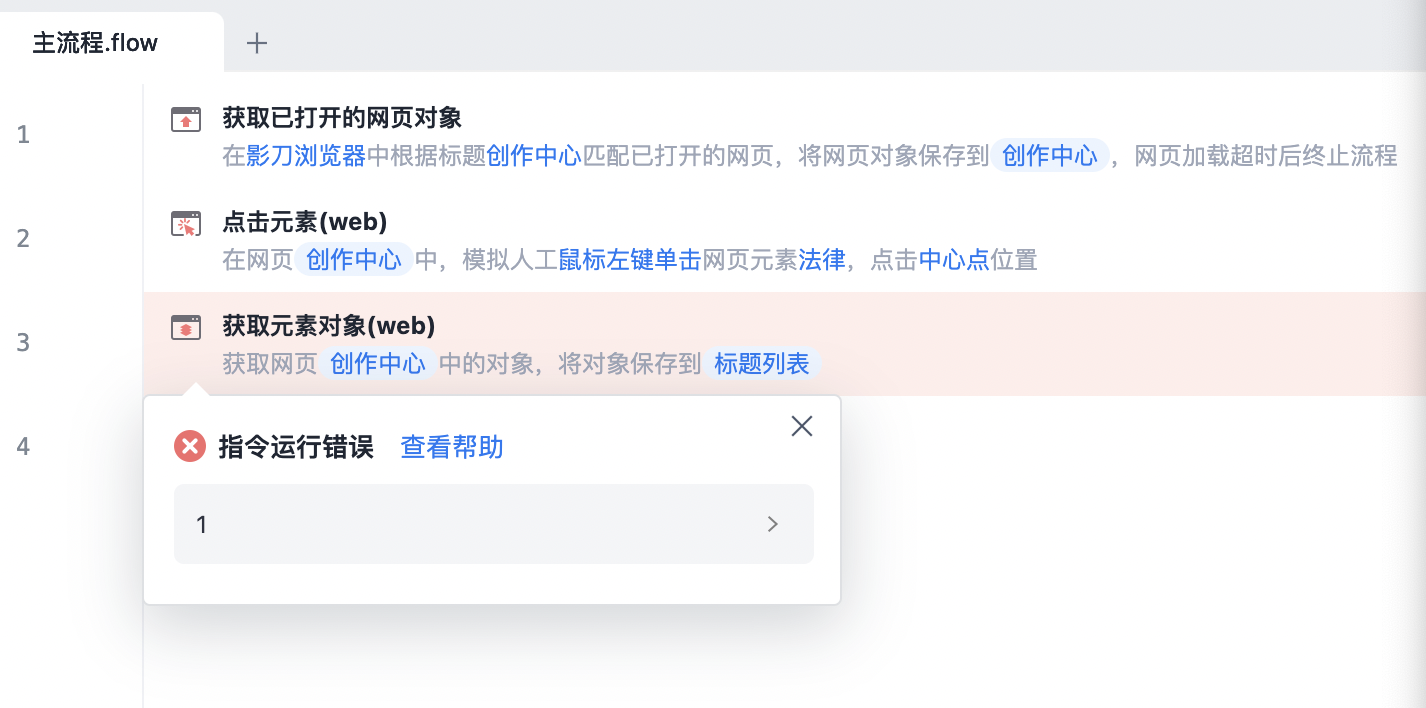
Task: Click 影刀浏览器 link in step 1
Action: point(306,155)
